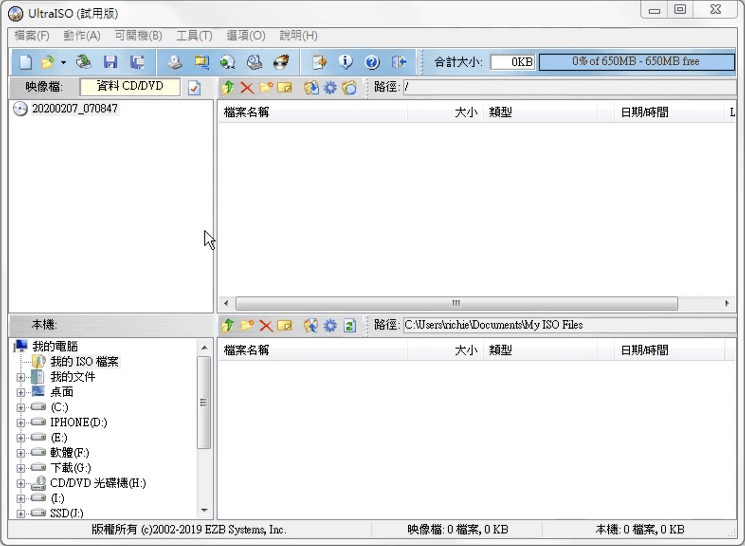The width and height of the screenshot is (745, 546).
Task: Click the Open CD/DVD icon
Action: [x=84, y=62]
